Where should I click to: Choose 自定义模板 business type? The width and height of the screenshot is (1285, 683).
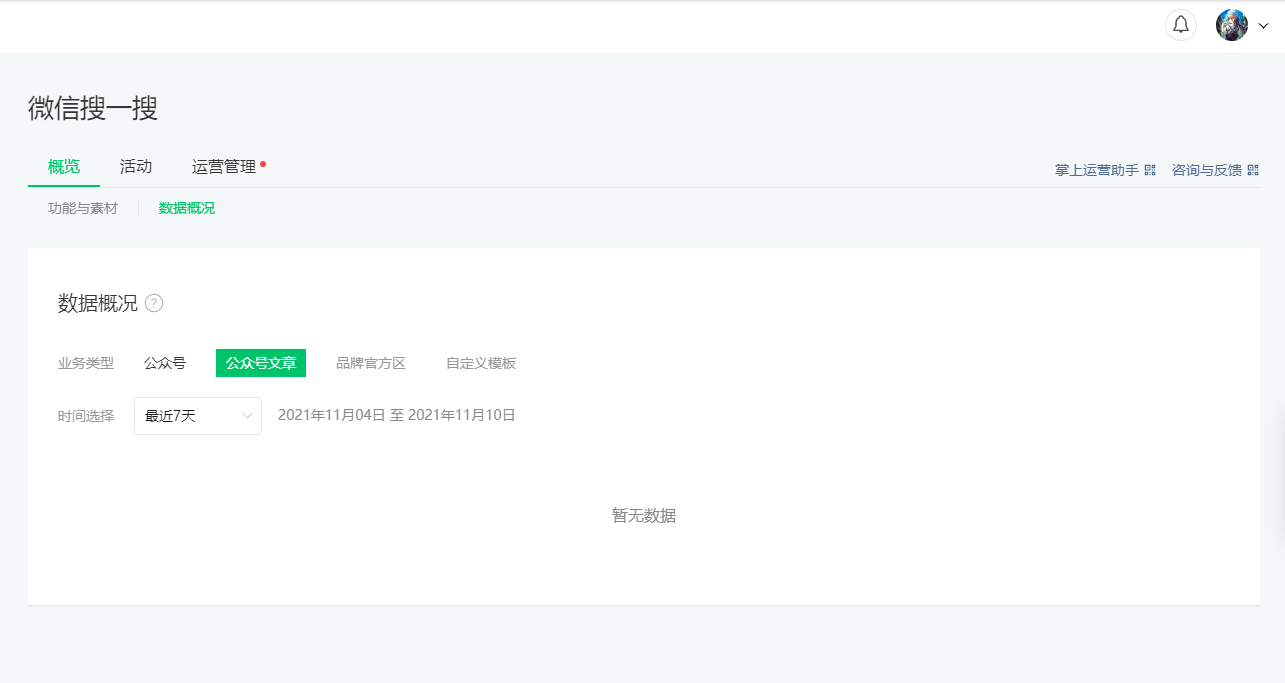pyautogui.click(x=481, y=363)
